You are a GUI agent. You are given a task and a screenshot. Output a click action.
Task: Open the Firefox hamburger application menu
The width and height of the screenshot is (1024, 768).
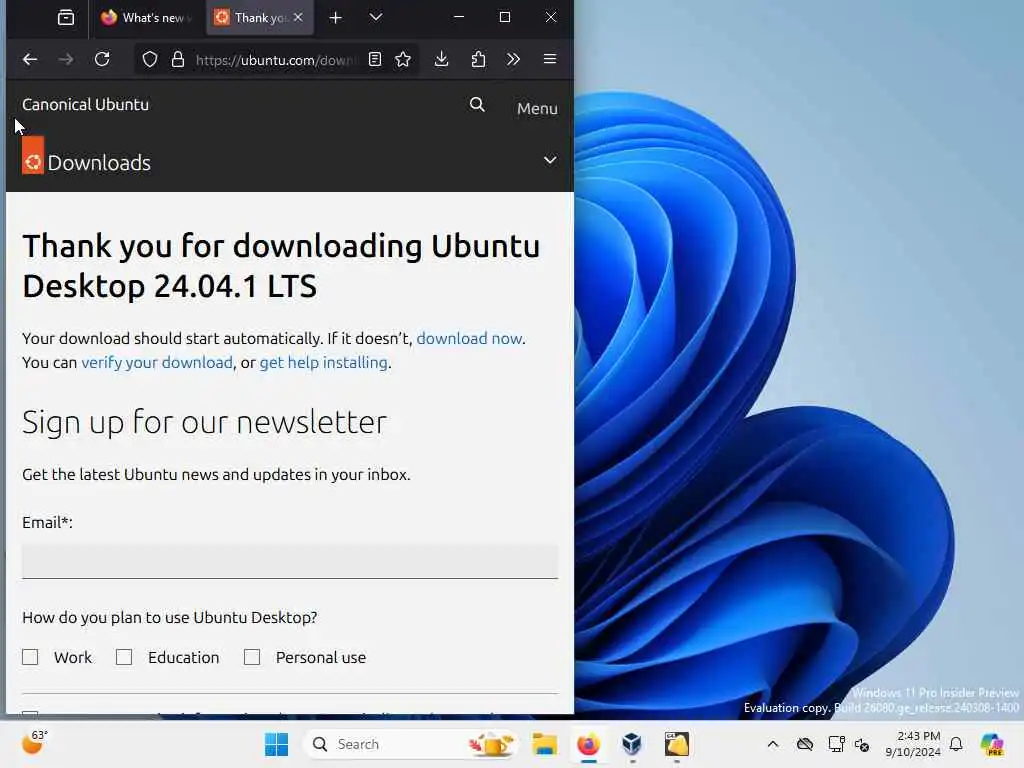pyautogui.click(x=550, y=59)
